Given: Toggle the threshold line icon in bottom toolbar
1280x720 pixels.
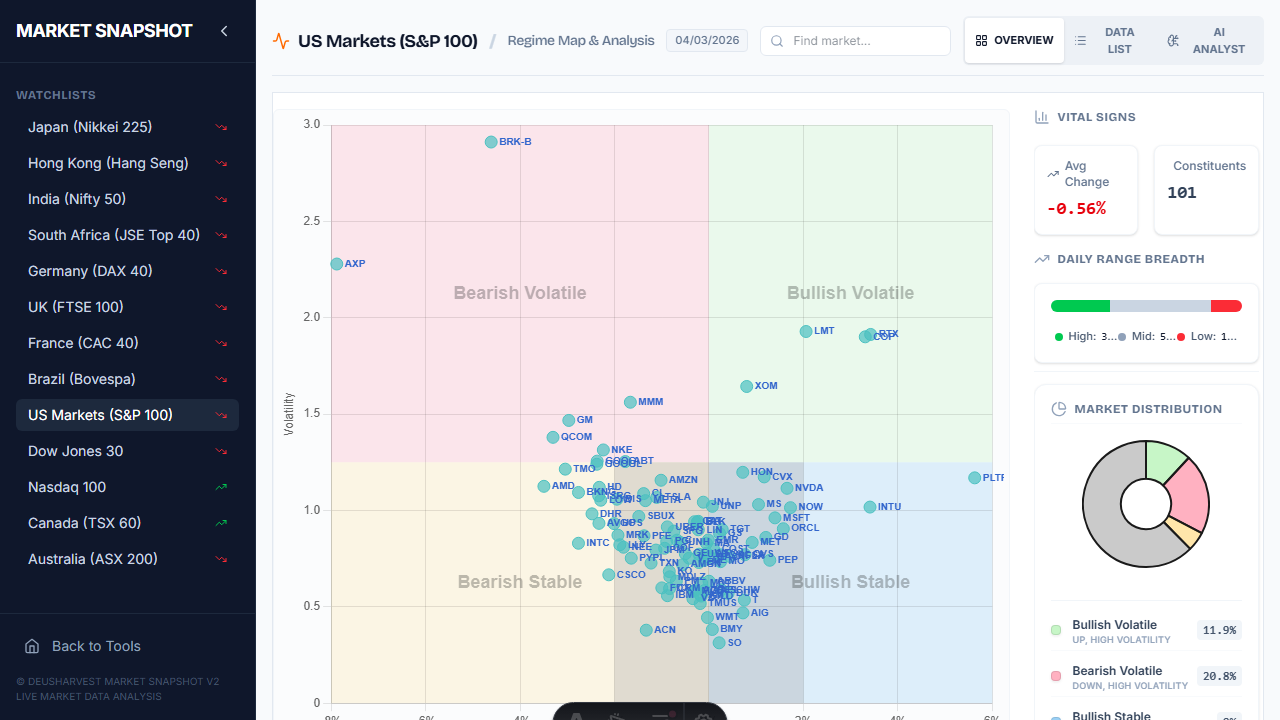Looking at the screenshot, I should pyautogui.click(x=661, y=716).
